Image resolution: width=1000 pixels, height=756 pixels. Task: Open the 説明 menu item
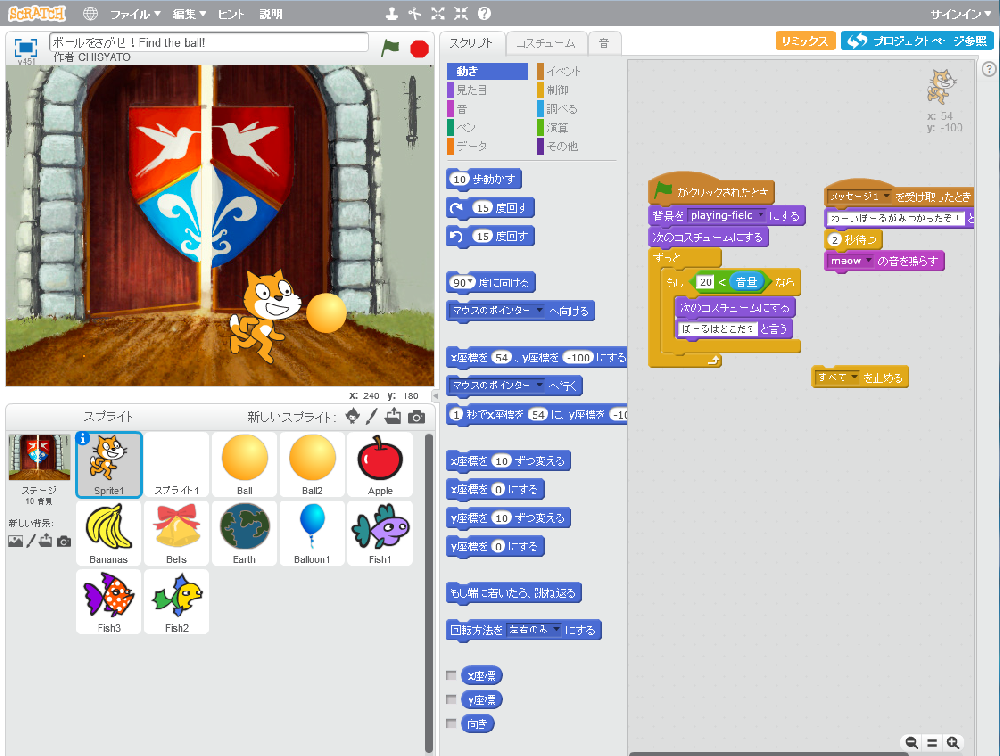[x=271, y=14]
